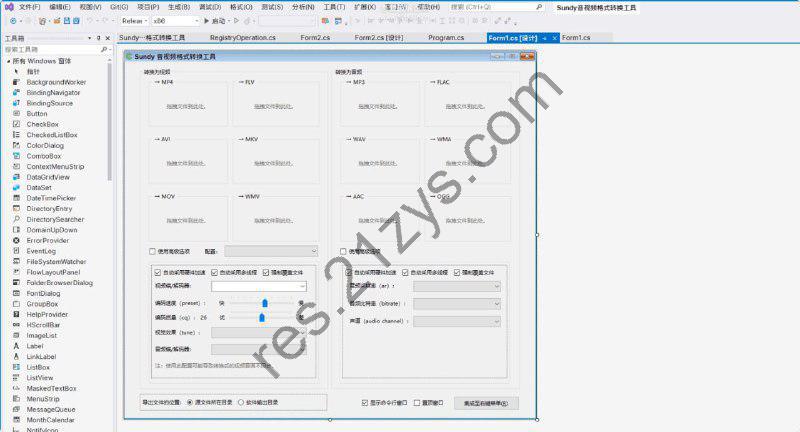Adjust the preset encoding speed slider
Screen dimensions: 800x432
pyautogui.click(x=265, y=303)
